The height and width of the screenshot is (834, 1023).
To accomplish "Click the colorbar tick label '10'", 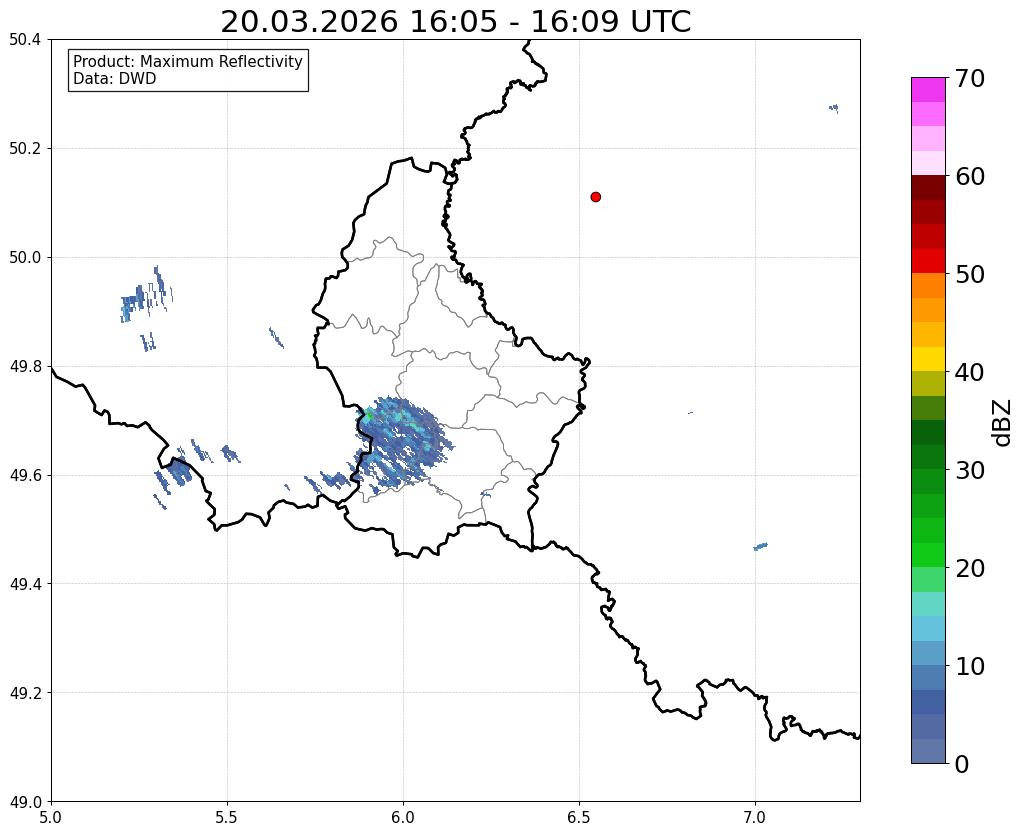I will [x=970, y=666].
